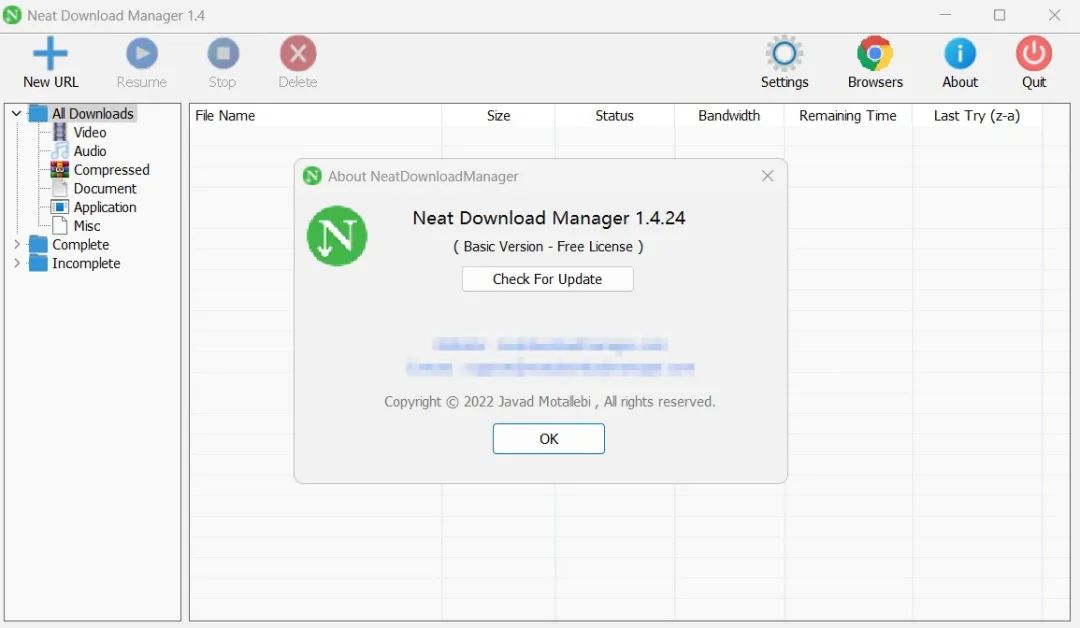Click the Resume play icon
The height and width of the screenshot is (628, 1080).
(x=142, y=54)
